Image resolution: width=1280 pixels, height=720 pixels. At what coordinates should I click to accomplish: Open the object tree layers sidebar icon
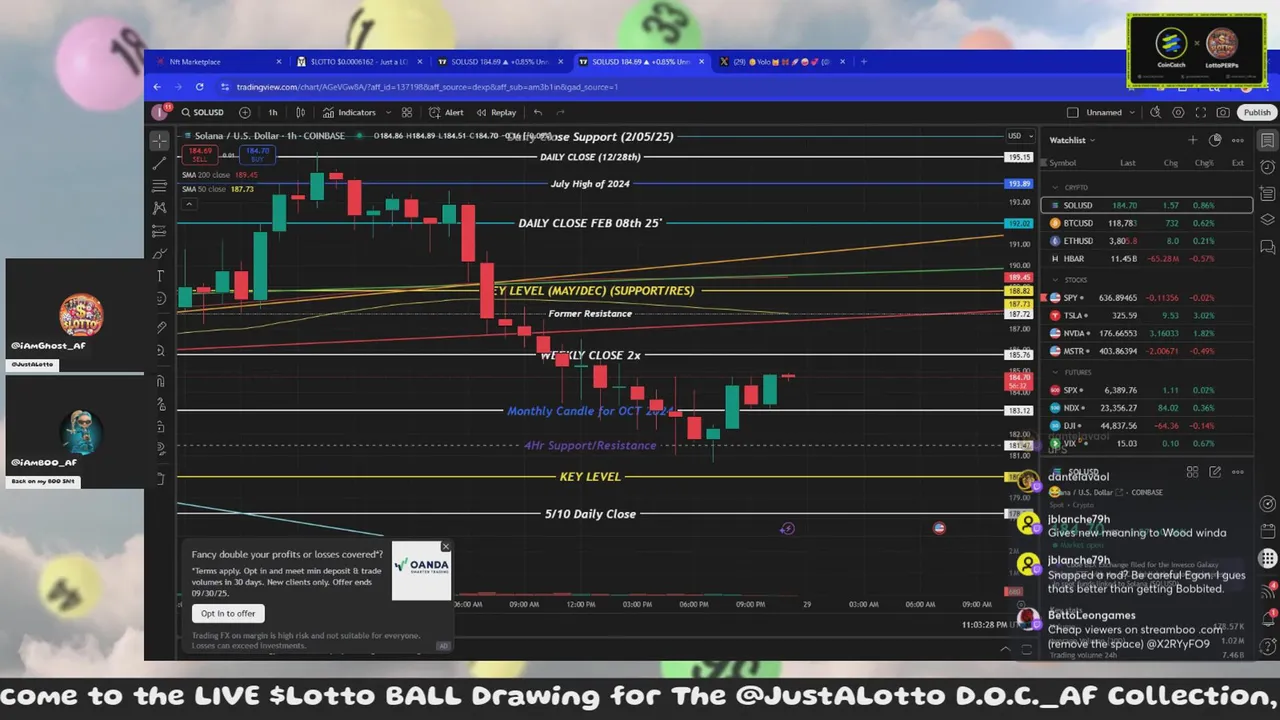[x=1267, y=219]
